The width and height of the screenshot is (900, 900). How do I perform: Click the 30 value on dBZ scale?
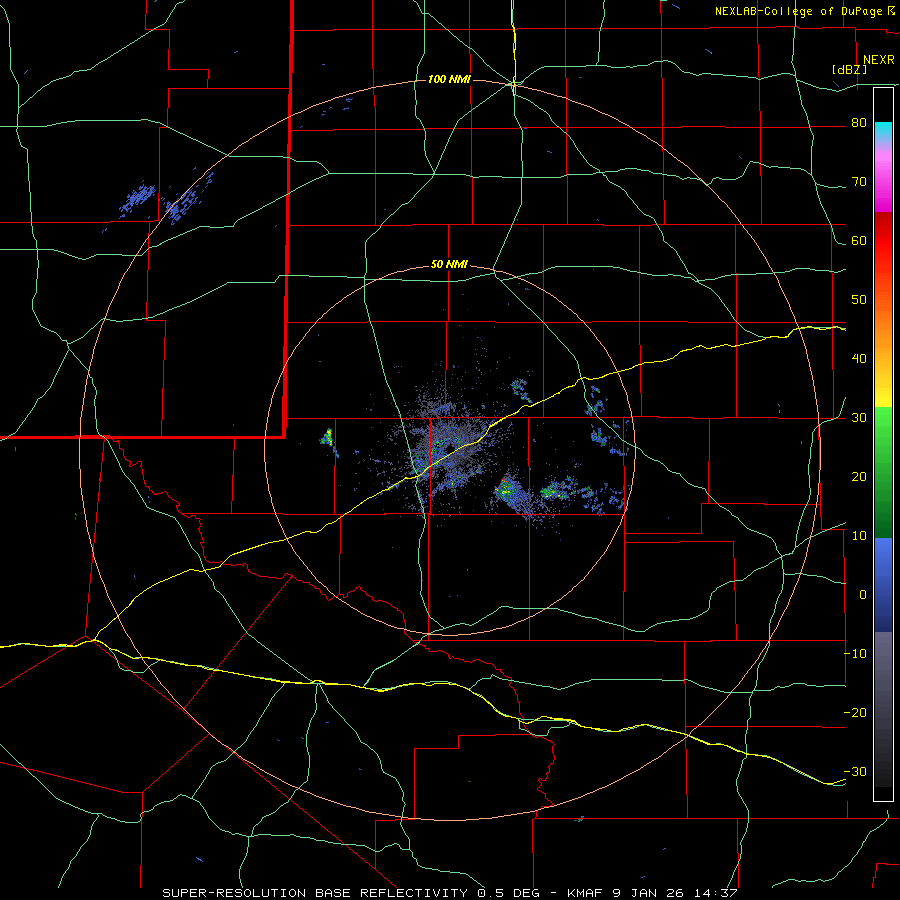(x=859, y=418)
